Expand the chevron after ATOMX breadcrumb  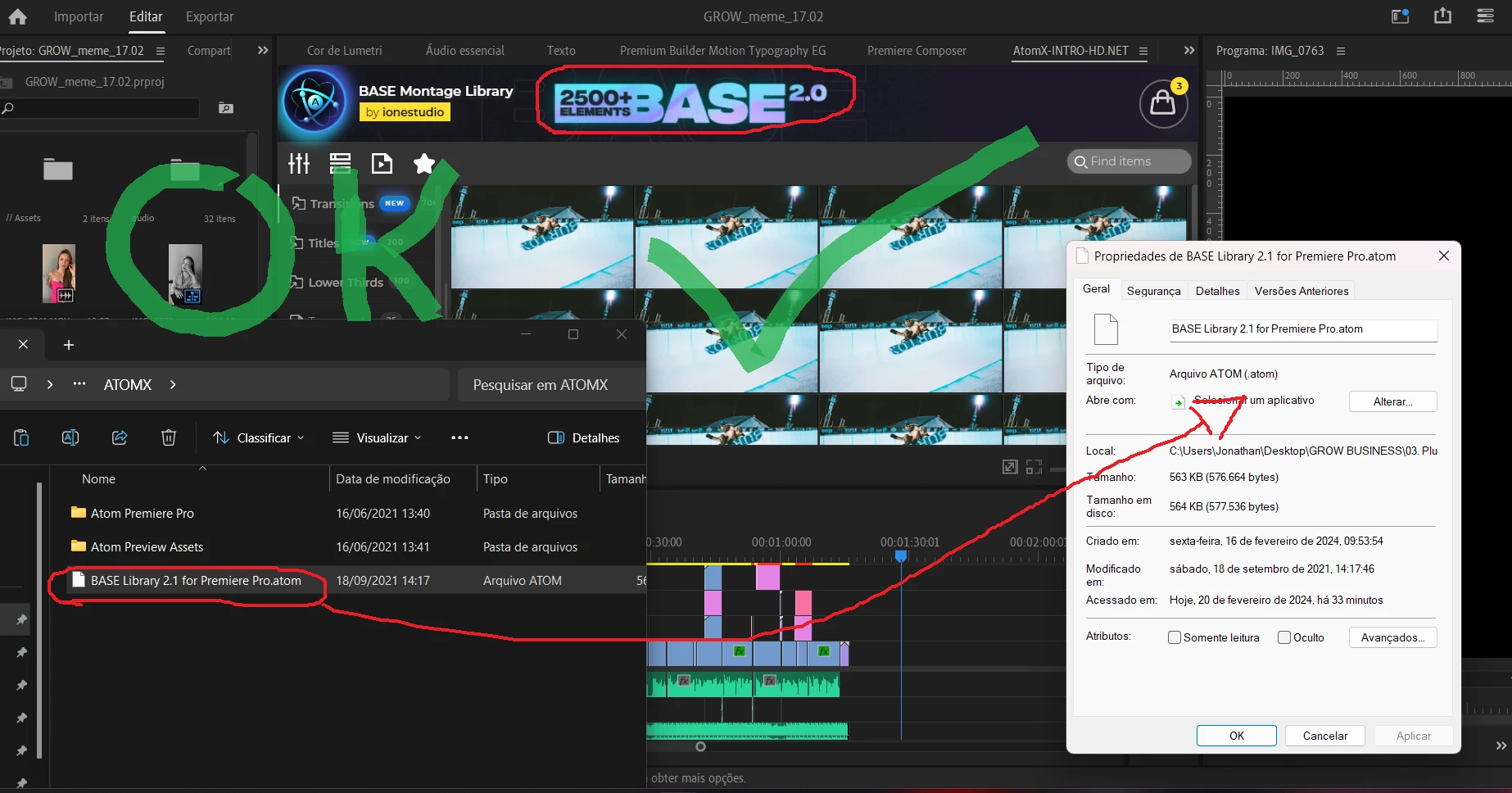click(x=173, y=384)
